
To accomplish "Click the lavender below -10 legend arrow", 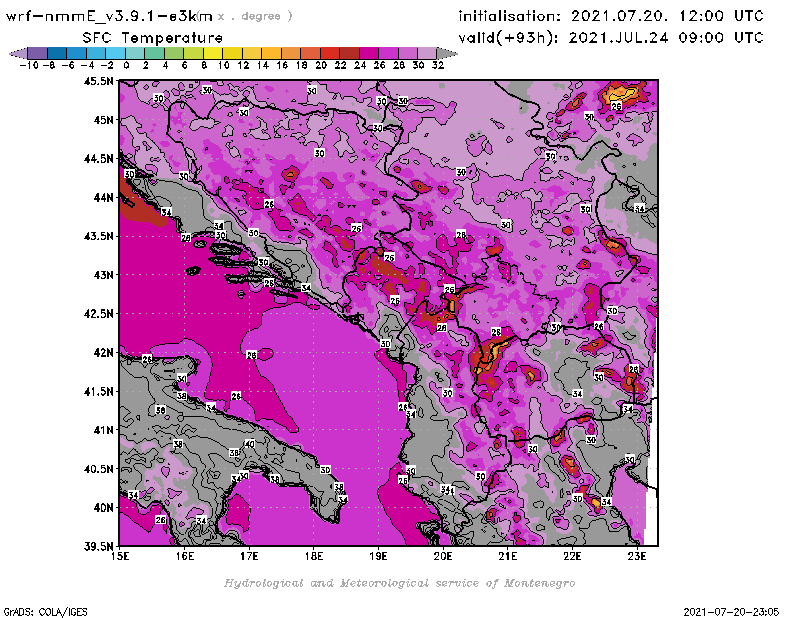I will click(18, 54).
